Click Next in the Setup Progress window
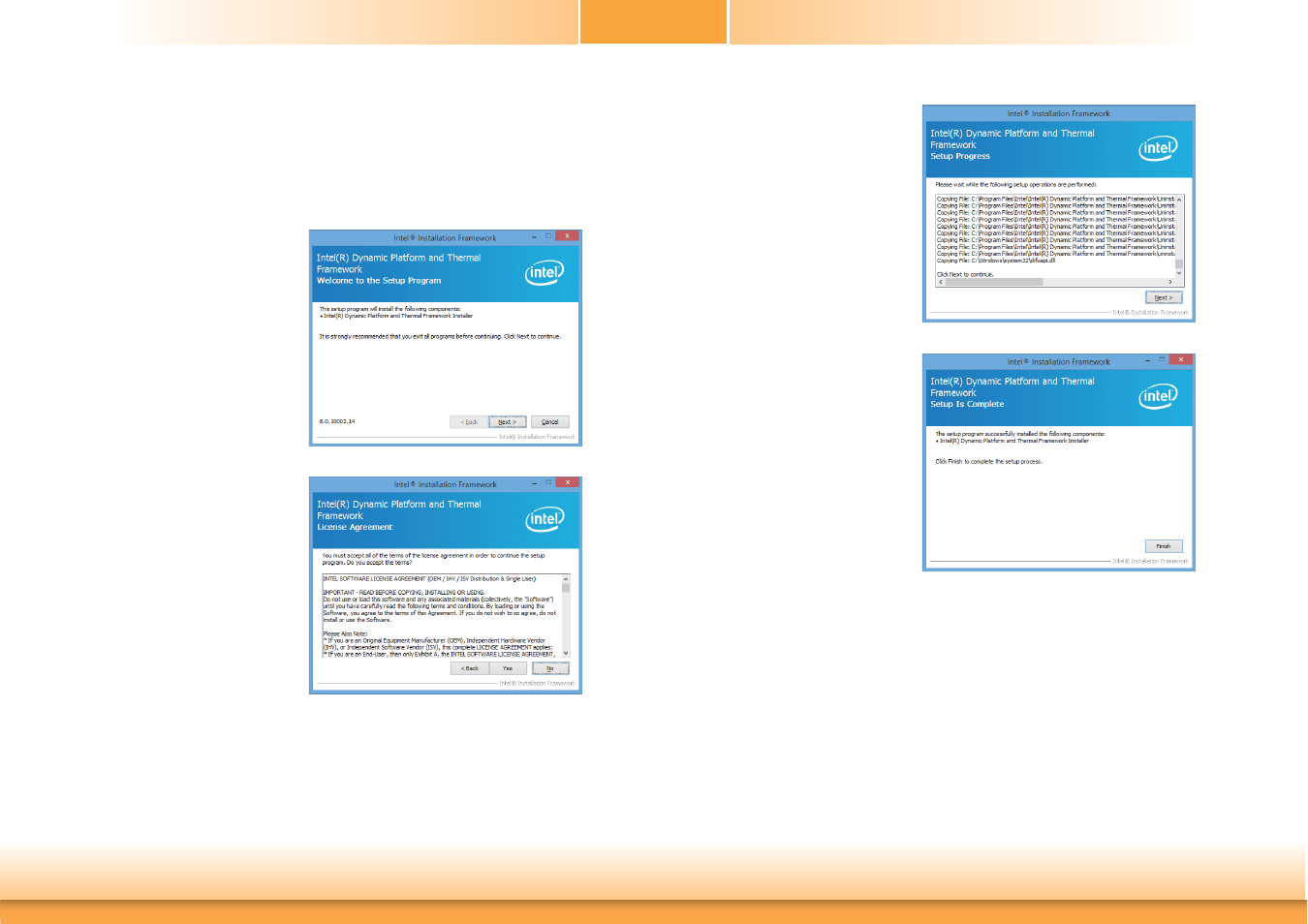 [1164, 297]
